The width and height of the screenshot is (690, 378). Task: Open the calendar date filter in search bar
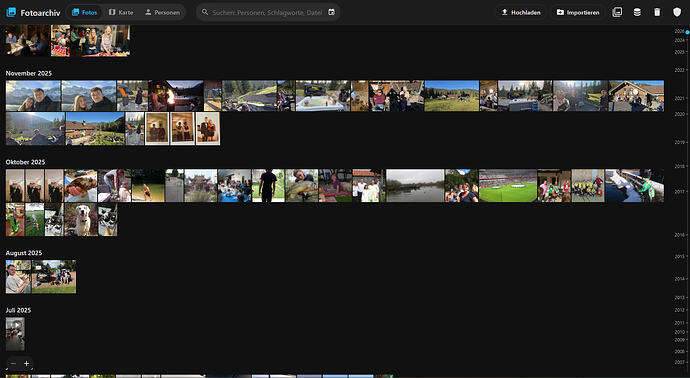332,12
